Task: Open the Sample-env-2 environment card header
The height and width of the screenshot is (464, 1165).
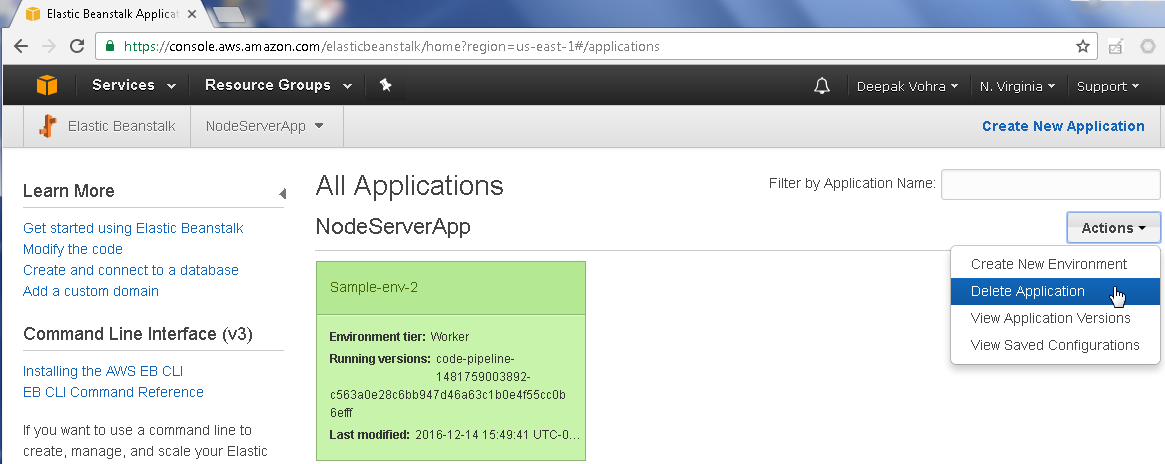Action: point(451,287)
